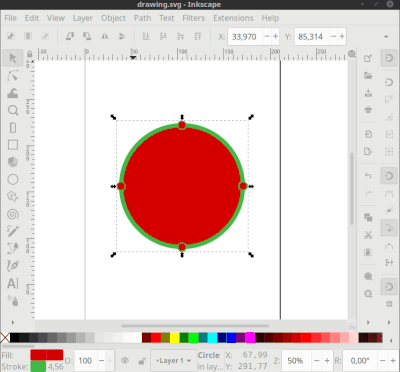Select the Star polygon tool

coord(13,197)
